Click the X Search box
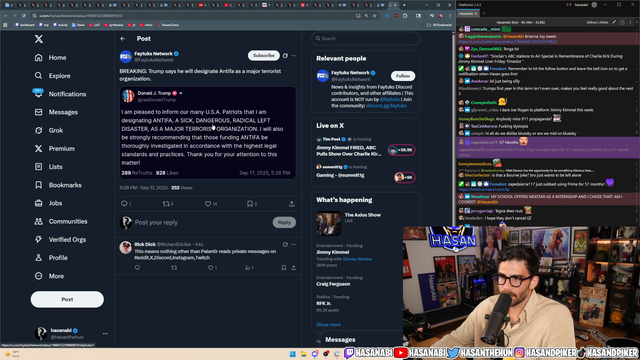 pos(366,38)
